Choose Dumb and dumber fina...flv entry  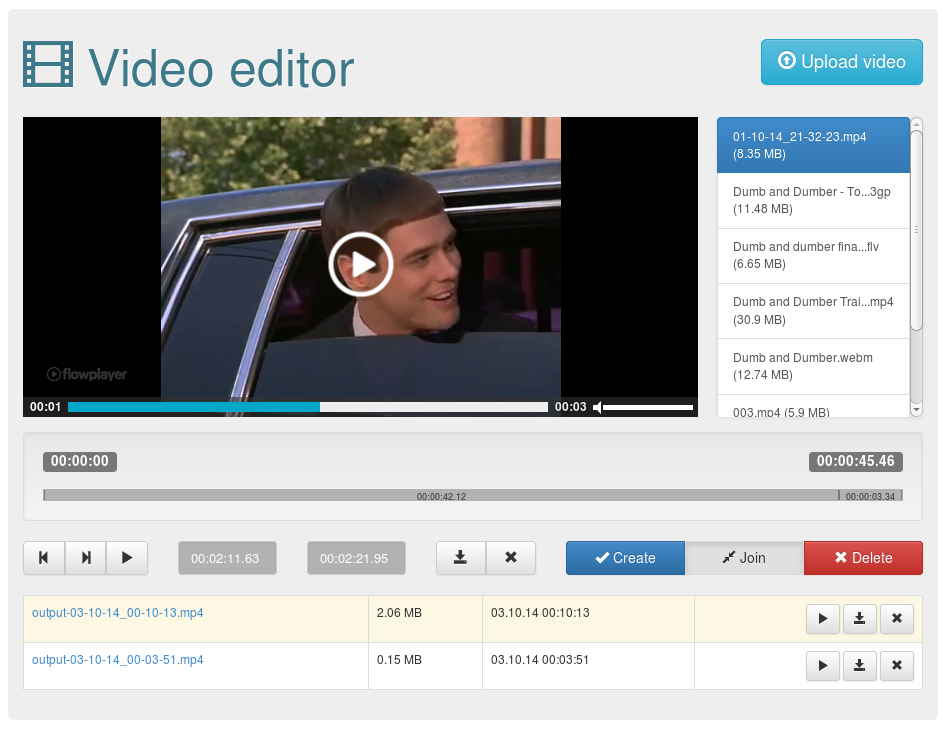[813, 255]
